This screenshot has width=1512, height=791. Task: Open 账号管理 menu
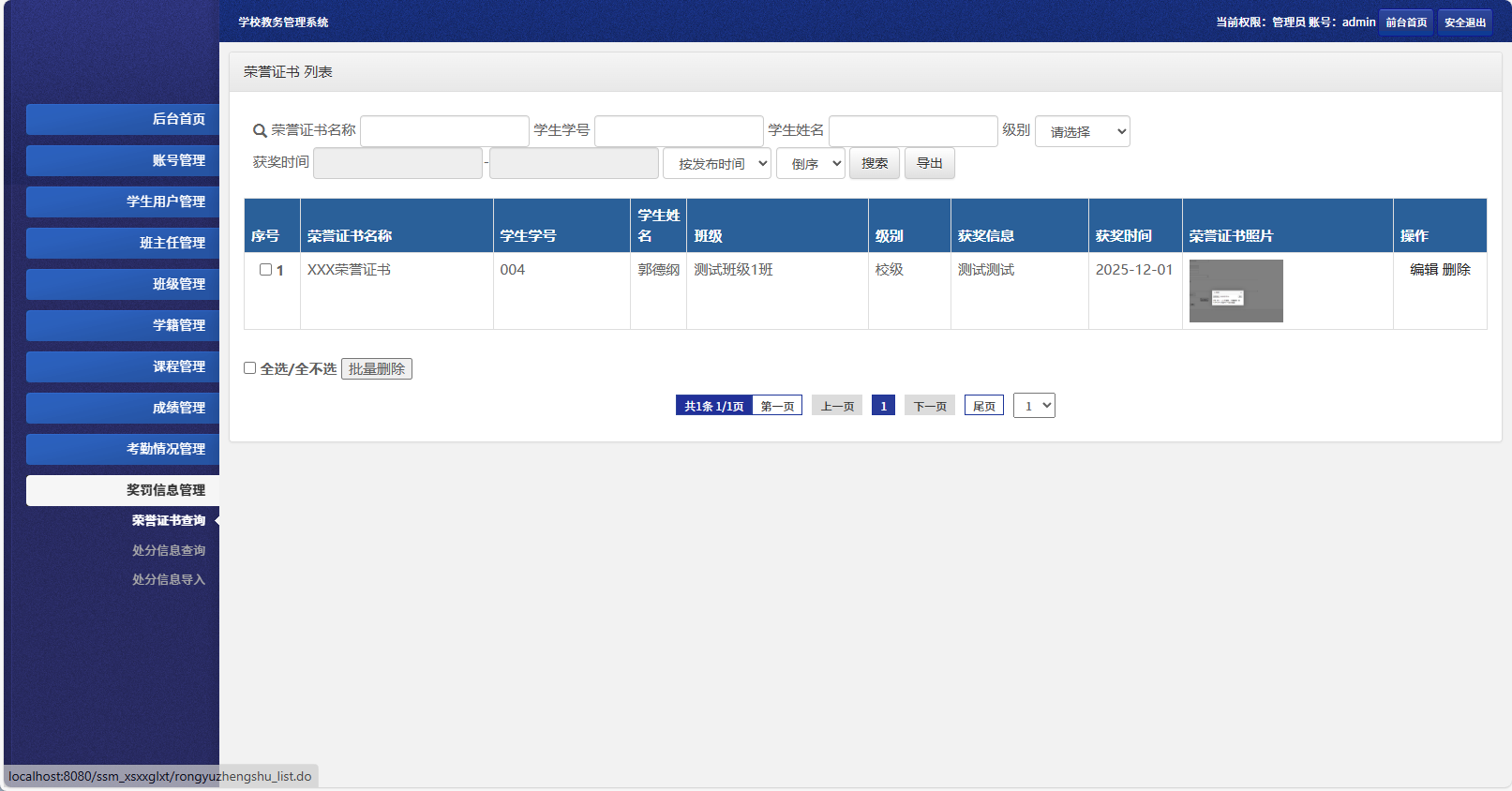coord(123,160)
